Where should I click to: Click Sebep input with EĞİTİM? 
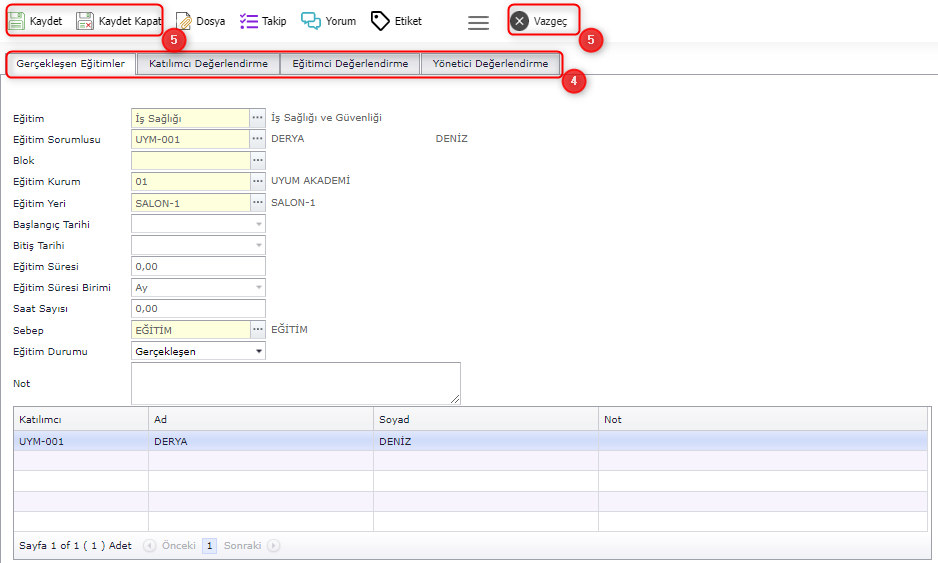pos(190,330)
